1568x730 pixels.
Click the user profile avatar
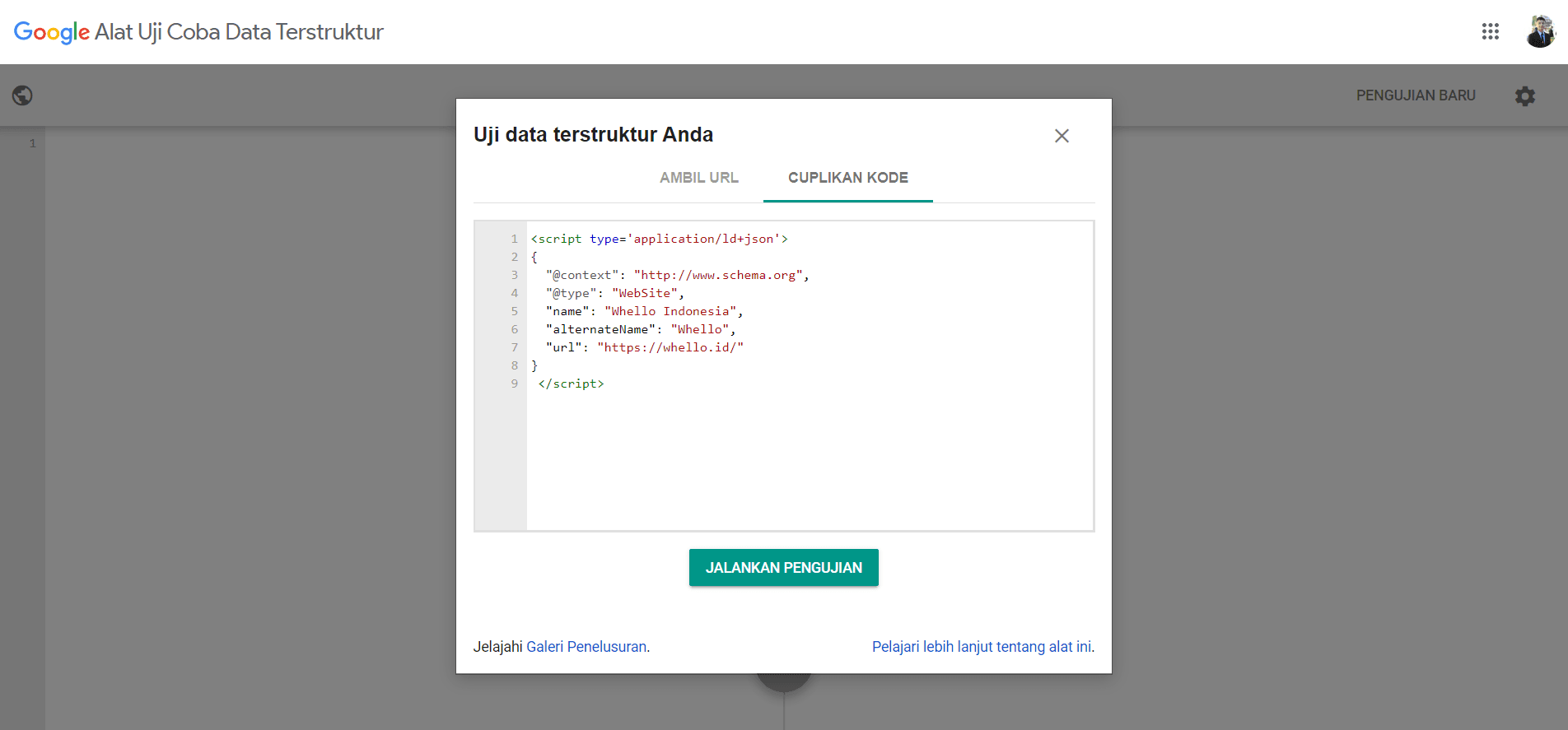pos(1539,31)
